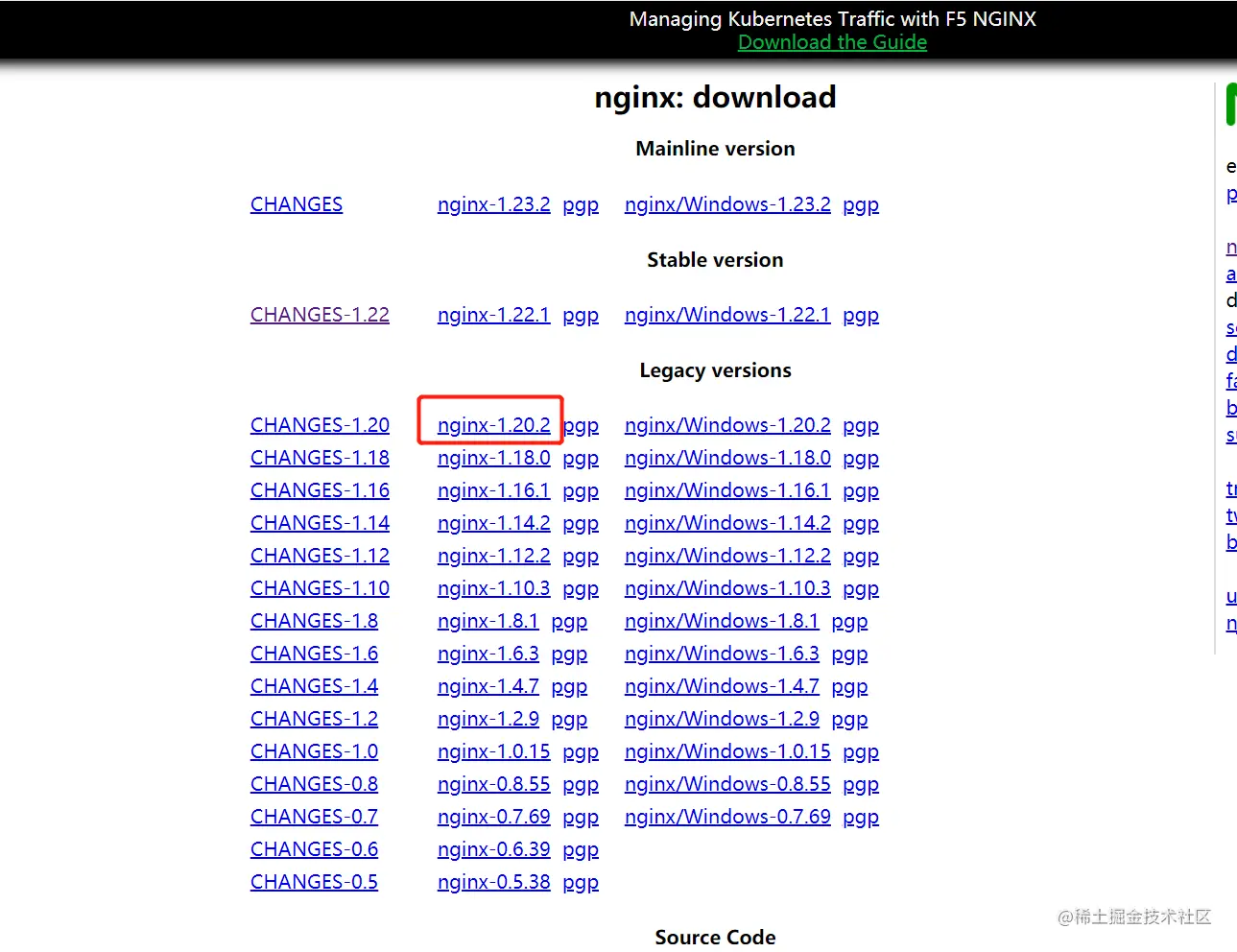
Task: Open the CHANGES-1.14 link
Action: (x=320, y=523)
